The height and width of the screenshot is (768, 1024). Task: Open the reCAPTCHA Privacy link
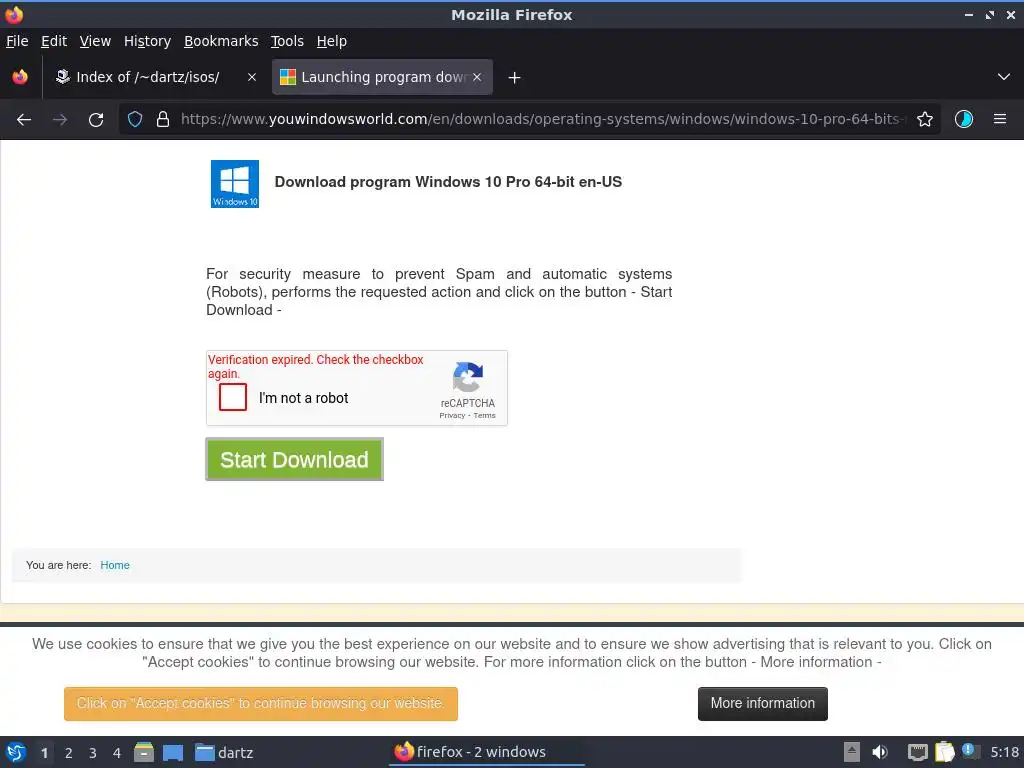(x=452, y=415)
